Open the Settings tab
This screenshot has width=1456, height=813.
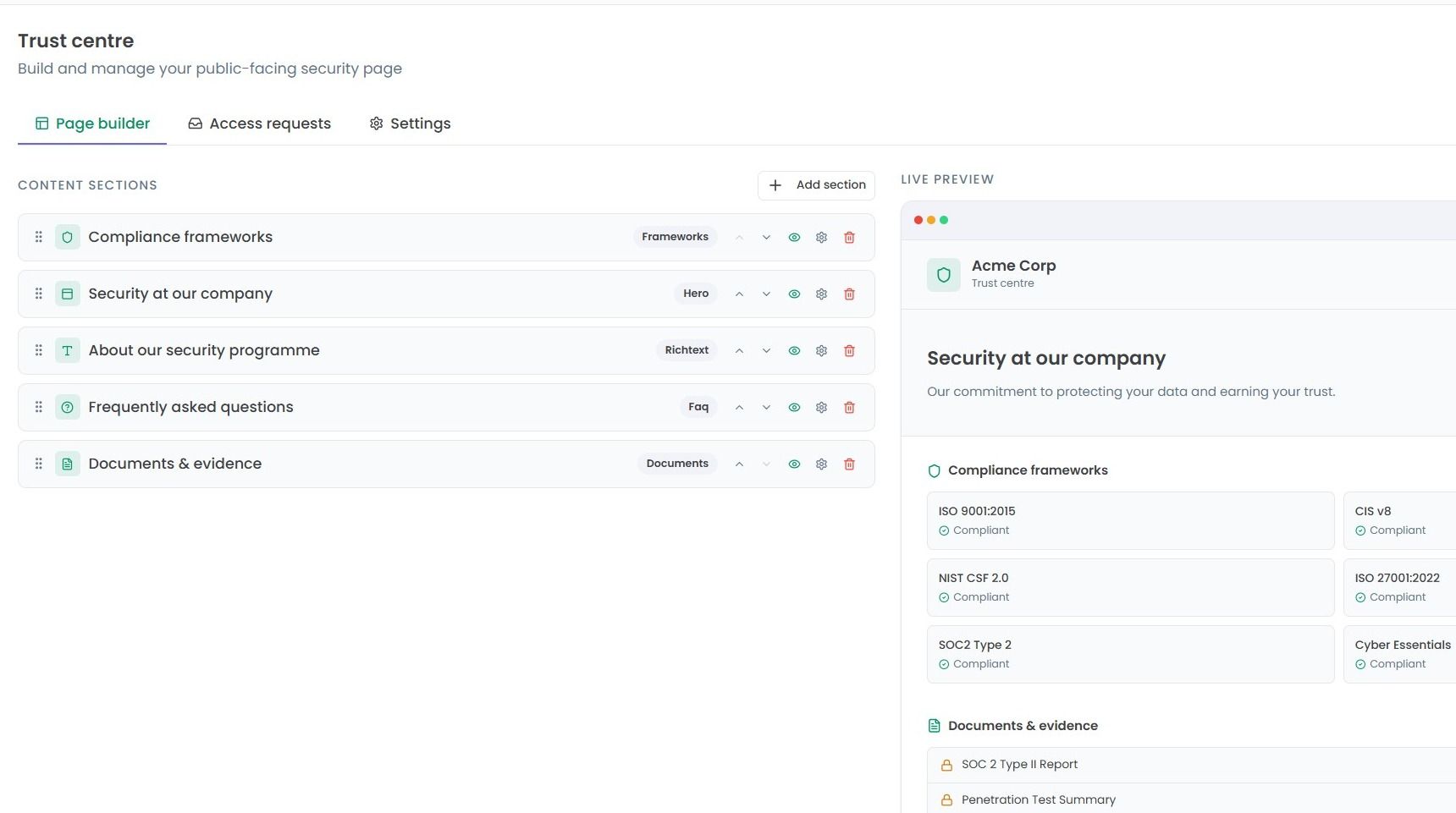coord(410,124)
